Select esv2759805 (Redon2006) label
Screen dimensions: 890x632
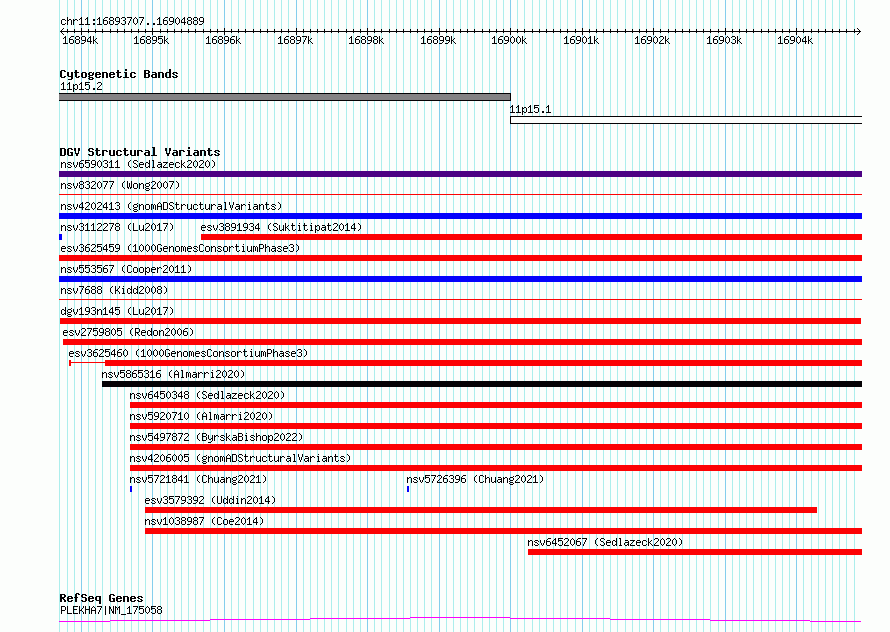[x=128, y=332]
